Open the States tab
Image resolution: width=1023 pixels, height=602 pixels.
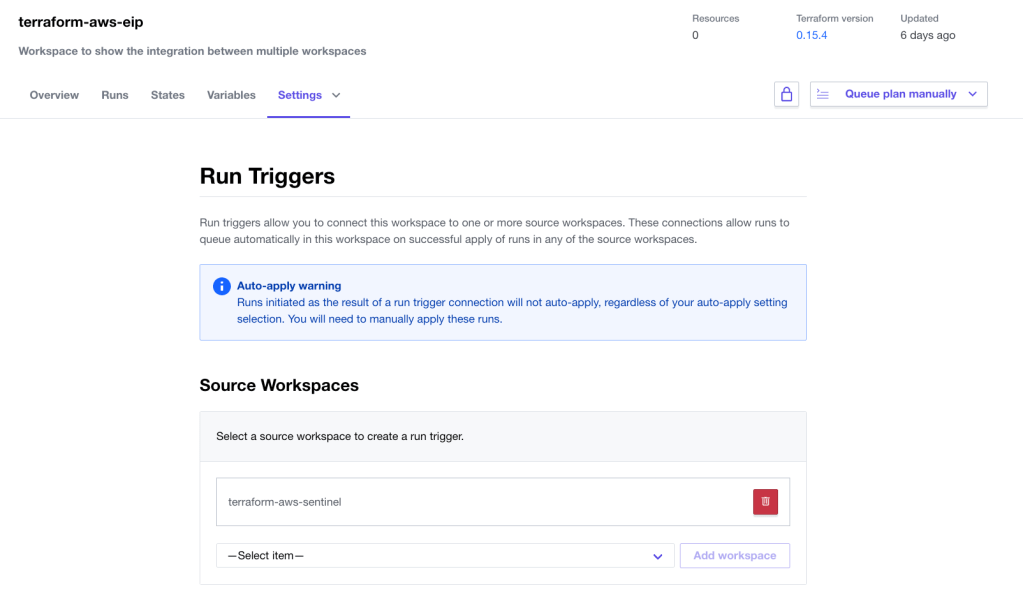click(168, 95)
